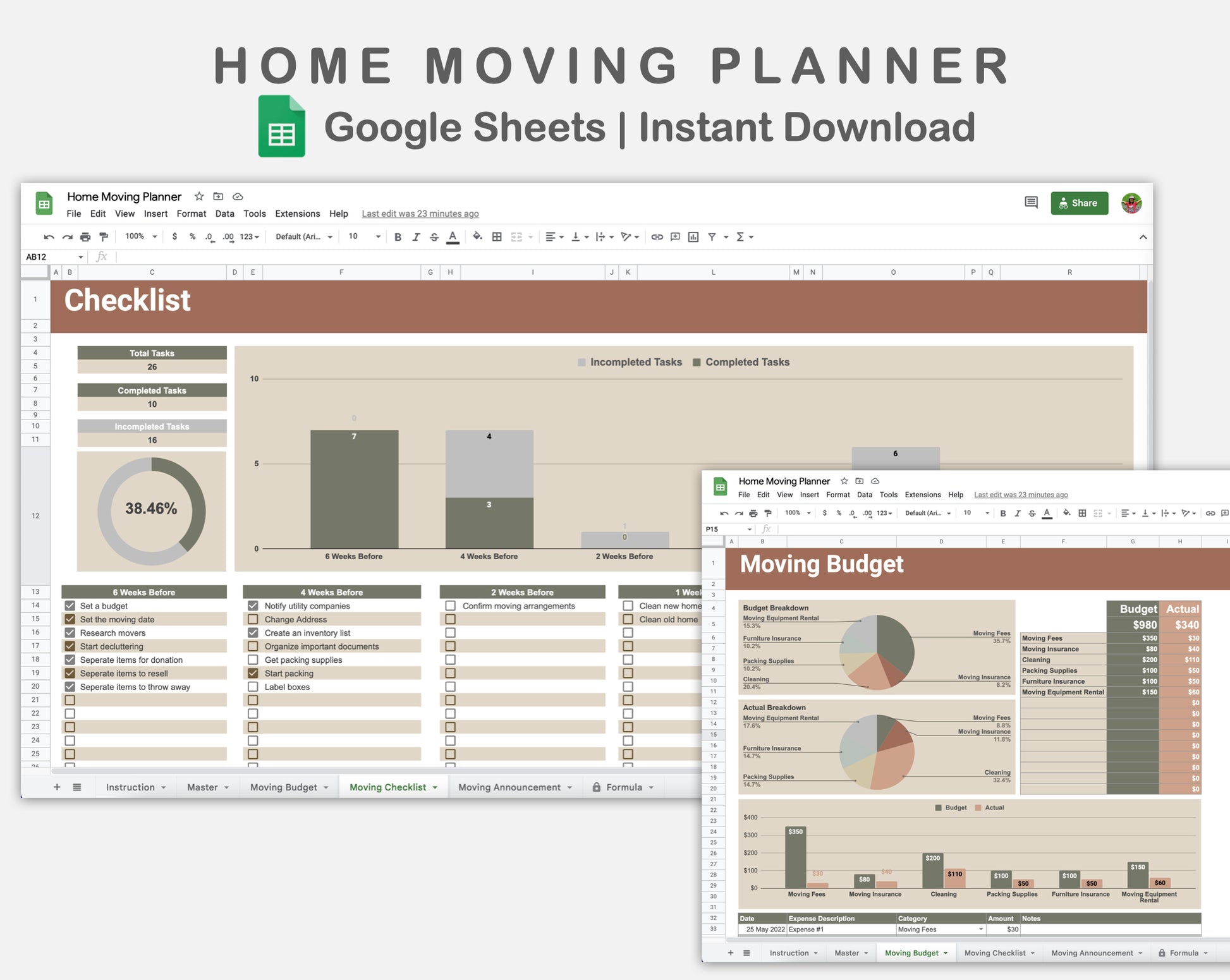
Task: Open the 100% zoom dropdown
Action: coord(140,236)
